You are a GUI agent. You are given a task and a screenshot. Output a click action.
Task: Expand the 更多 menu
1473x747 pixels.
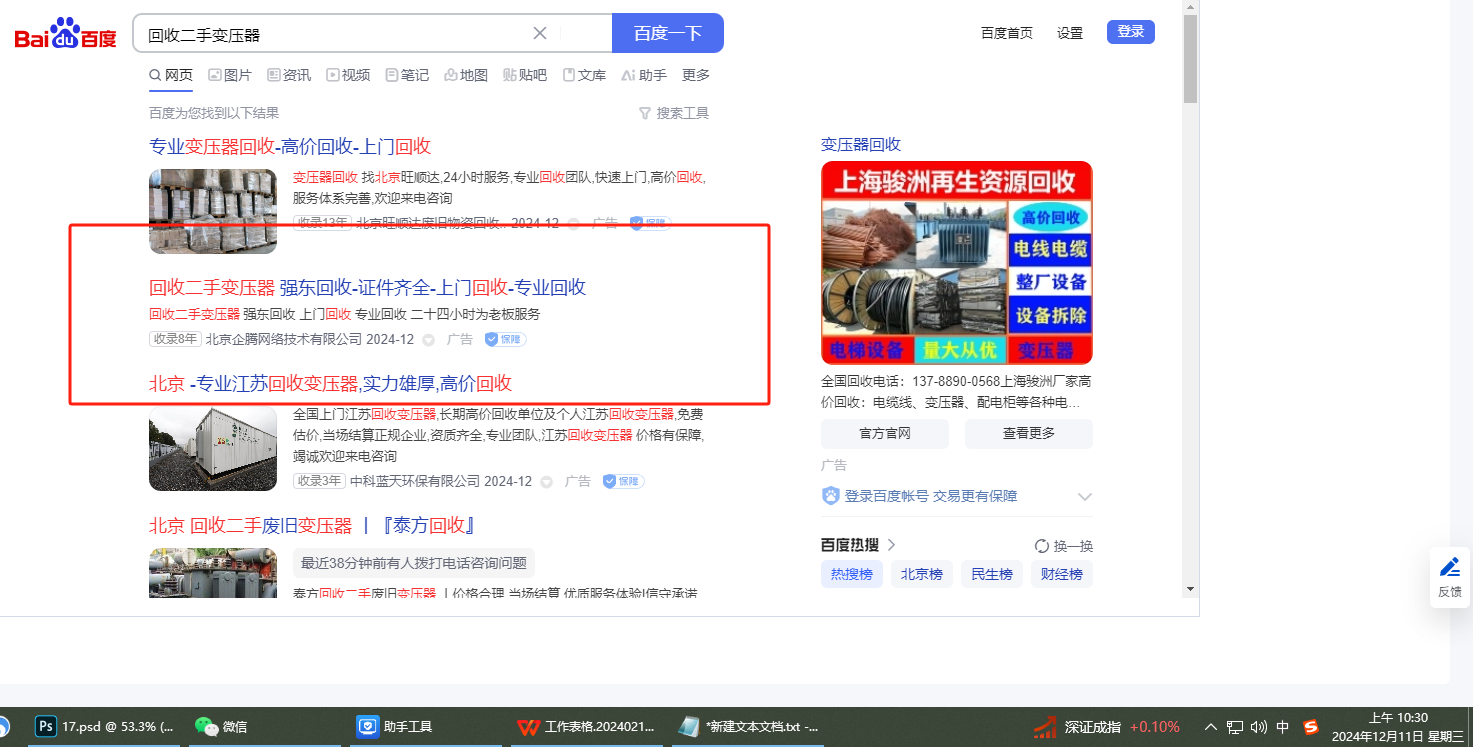tap(696, 75)
